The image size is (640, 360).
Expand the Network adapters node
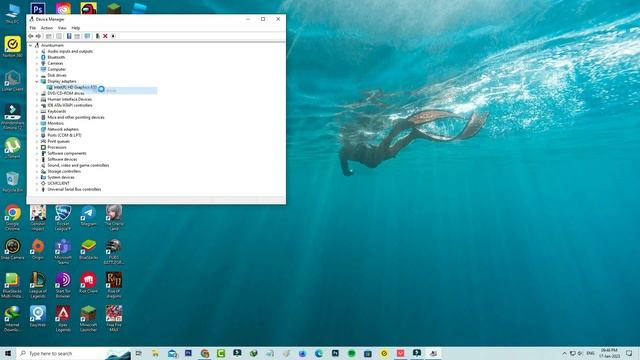pos(37,129)
